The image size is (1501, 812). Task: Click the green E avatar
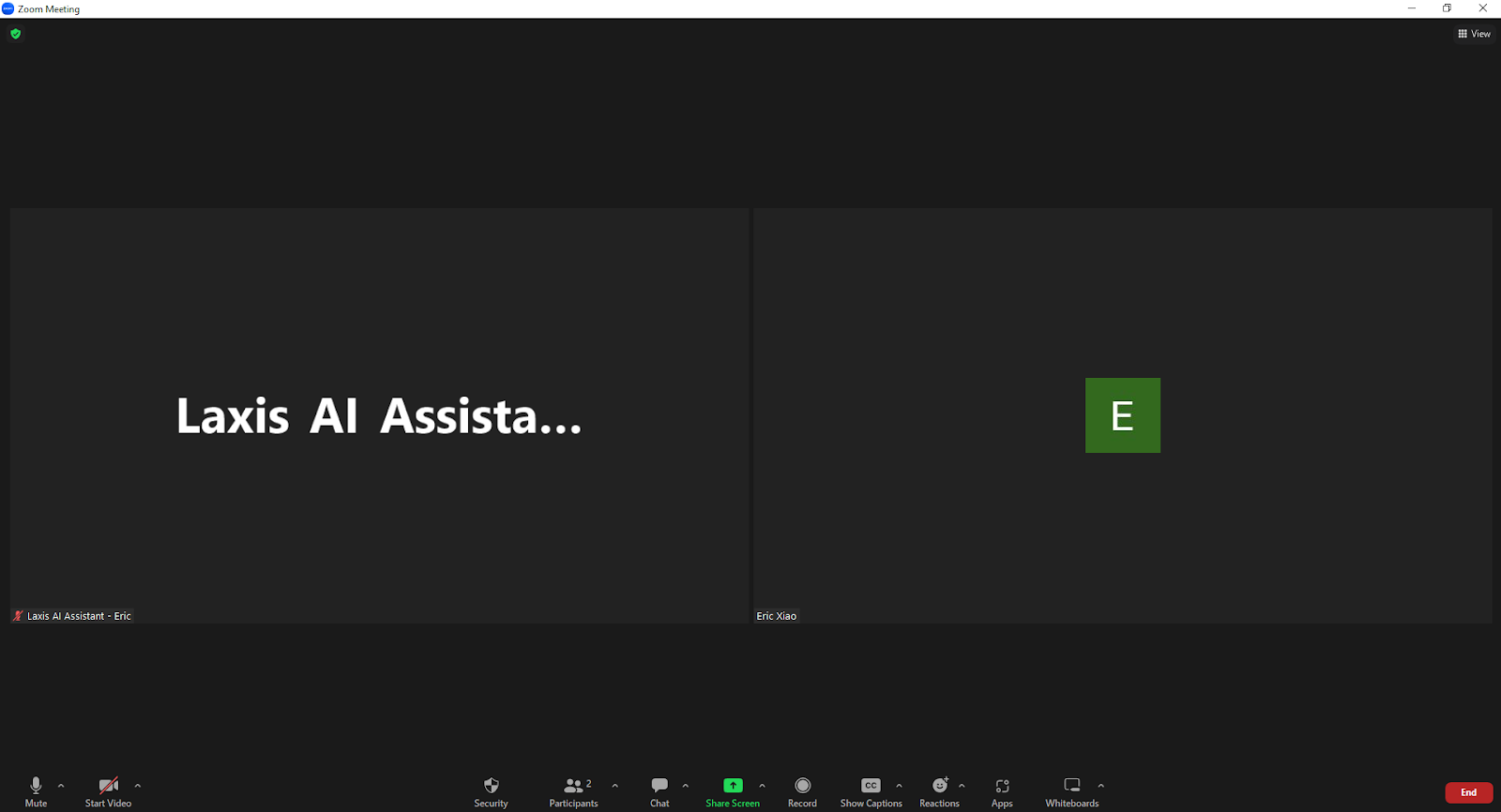coord(1123,415)
